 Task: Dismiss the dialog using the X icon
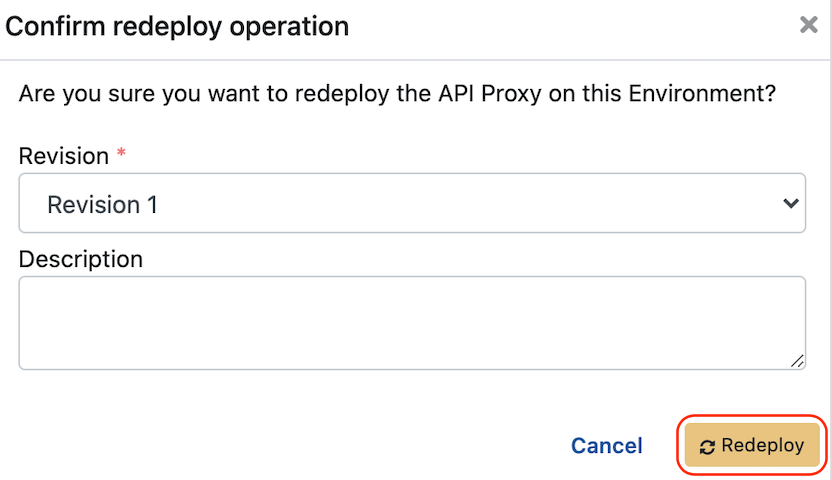tap(809, 26)
